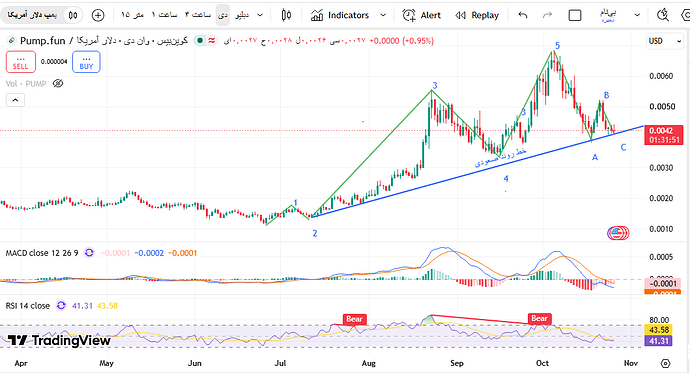Undo the last chart action

pos(522,15)
